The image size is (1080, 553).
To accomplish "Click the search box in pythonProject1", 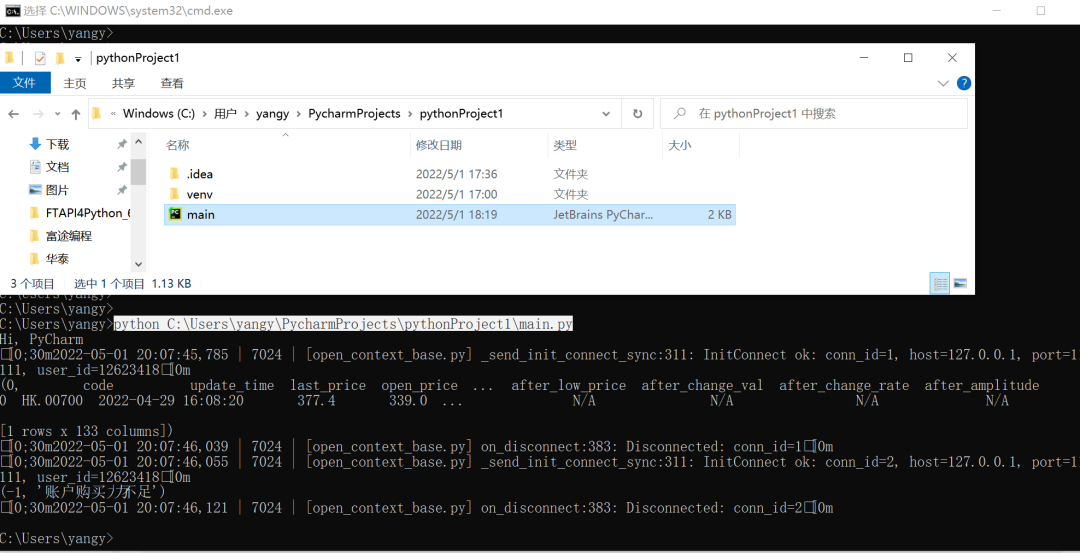I will tap(813, 114).
